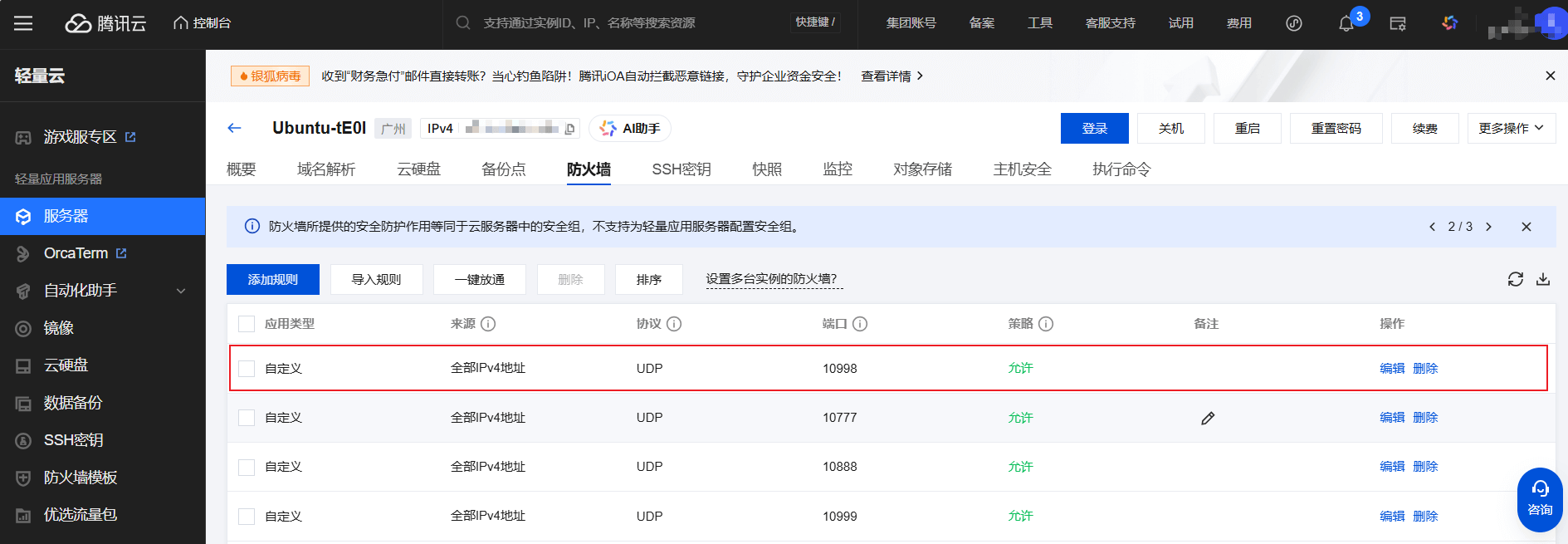The height and width of the screenshot is (544, 1568).
Task: Open the AI Assistant button
Action: pyautogui.click(x=630, y=128)
